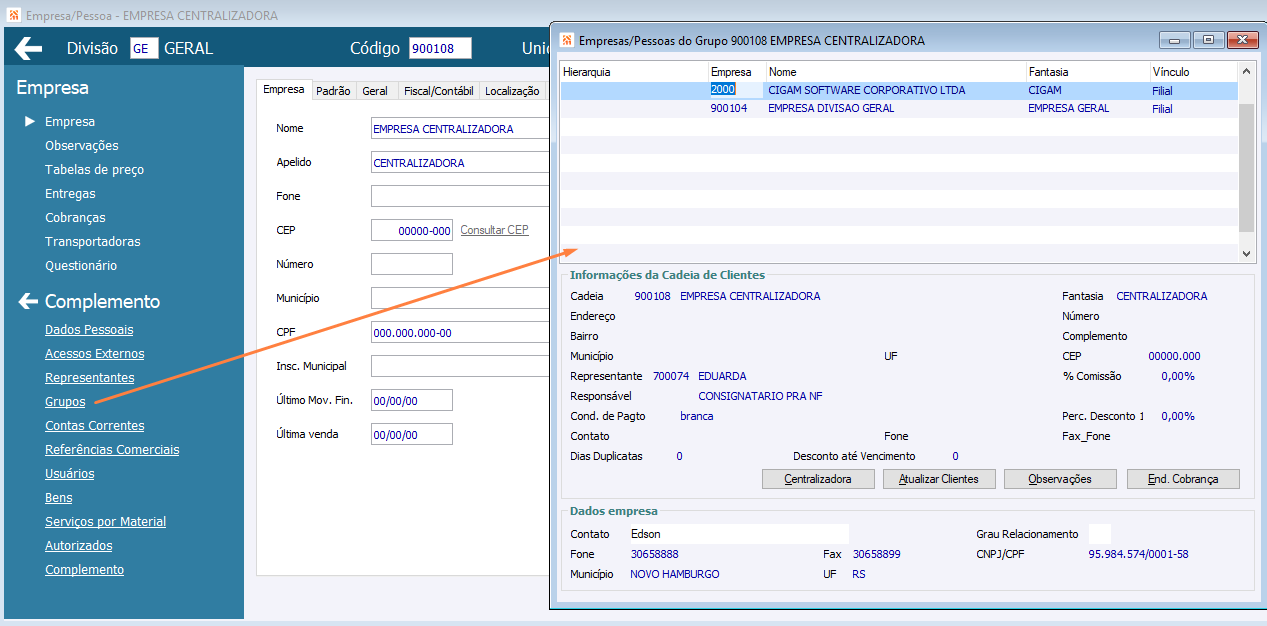Click the Consultar CEP link
The width and height of the screenshot is (1267, 626).
tap(495, 230)
